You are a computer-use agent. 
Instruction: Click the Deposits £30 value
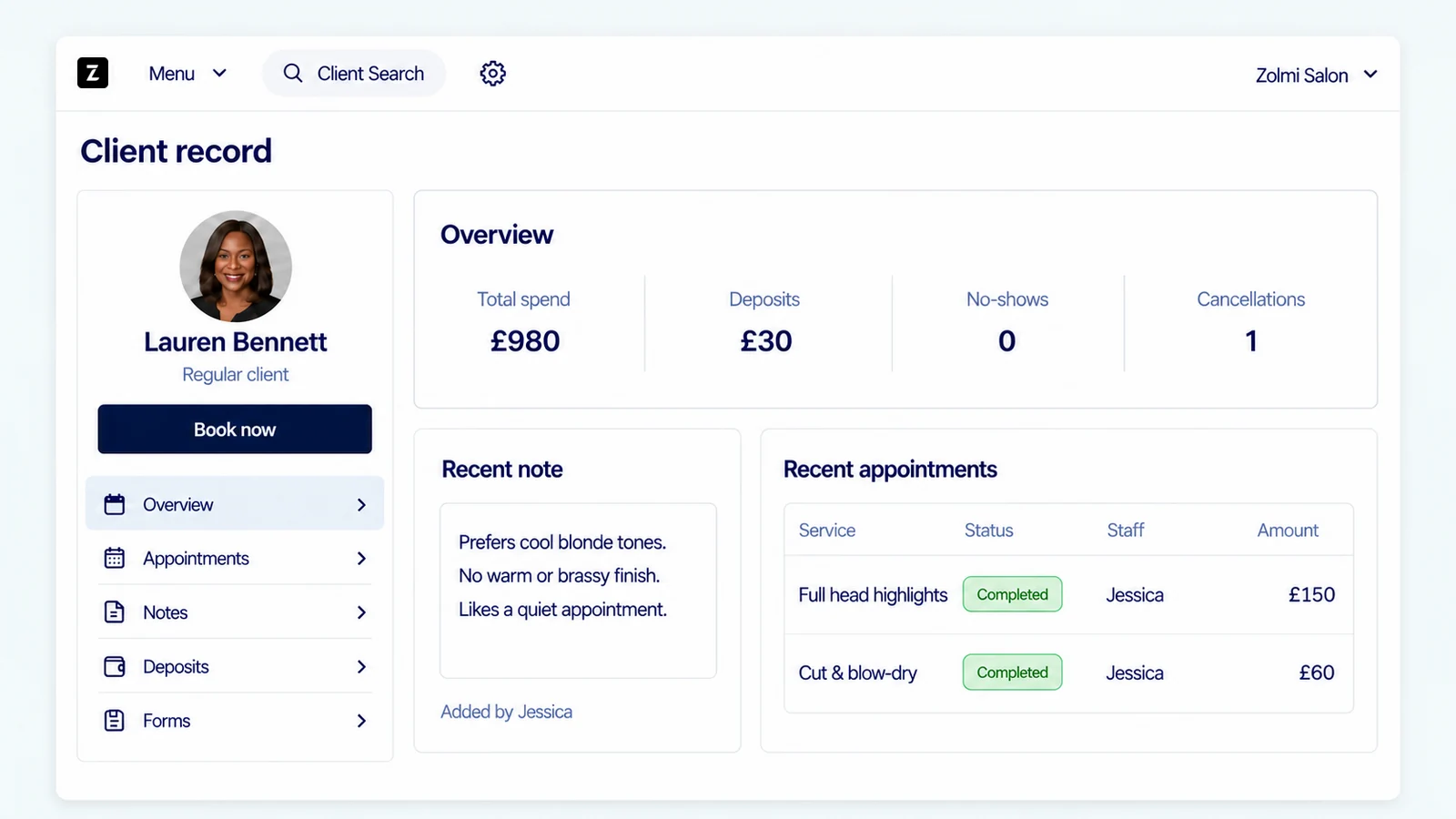coord(765,341)
